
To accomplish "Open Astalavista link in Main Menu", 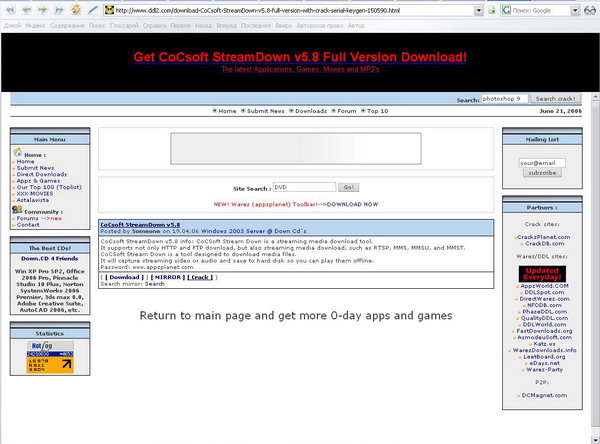I will click(x=33, y=200).
